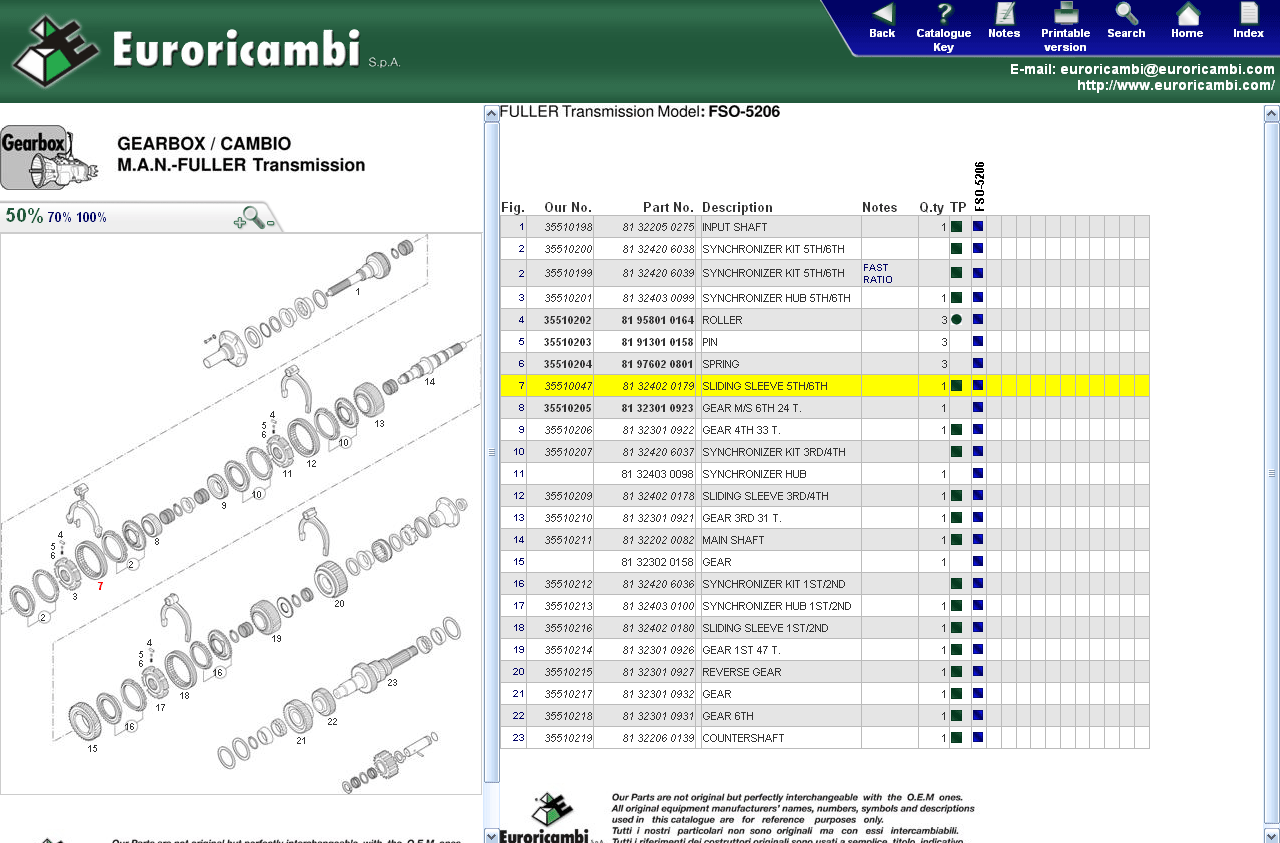Open the FAST RATIO note link
Screen dimensions: 1280x843
[x=876, y=273]
